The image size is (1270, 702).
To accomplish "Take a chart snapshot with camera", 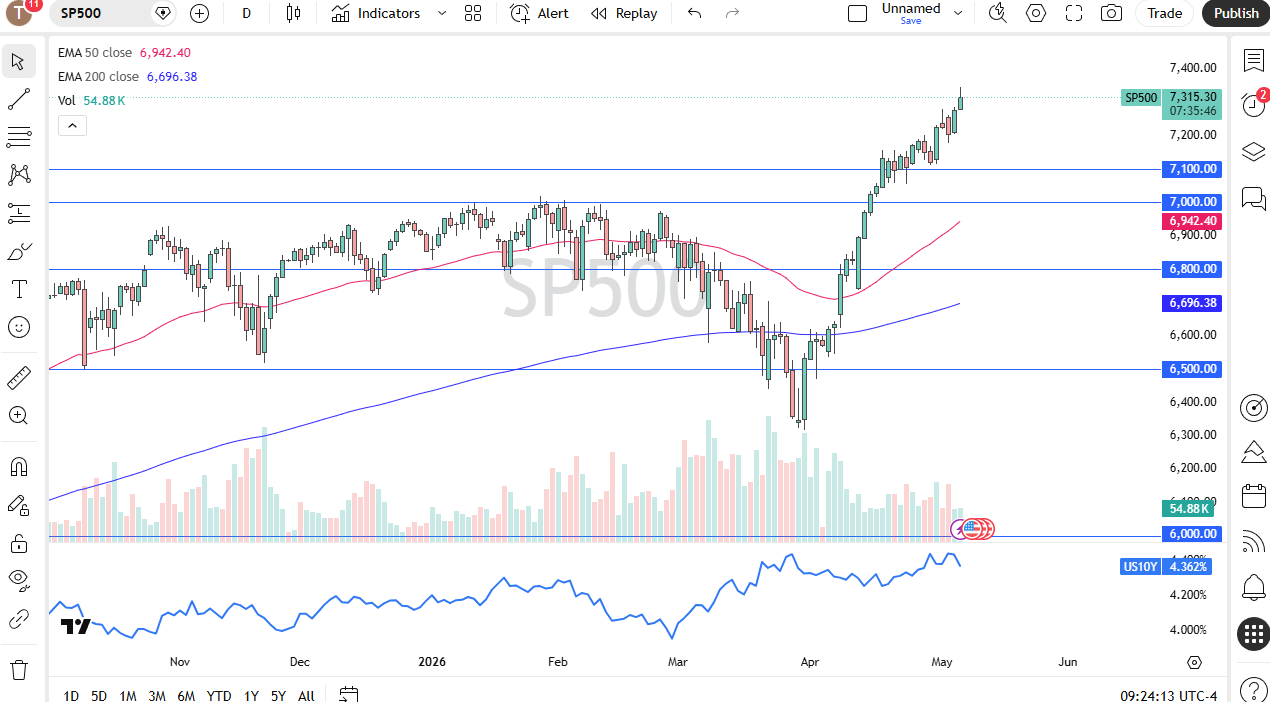I will point(1111,13).
